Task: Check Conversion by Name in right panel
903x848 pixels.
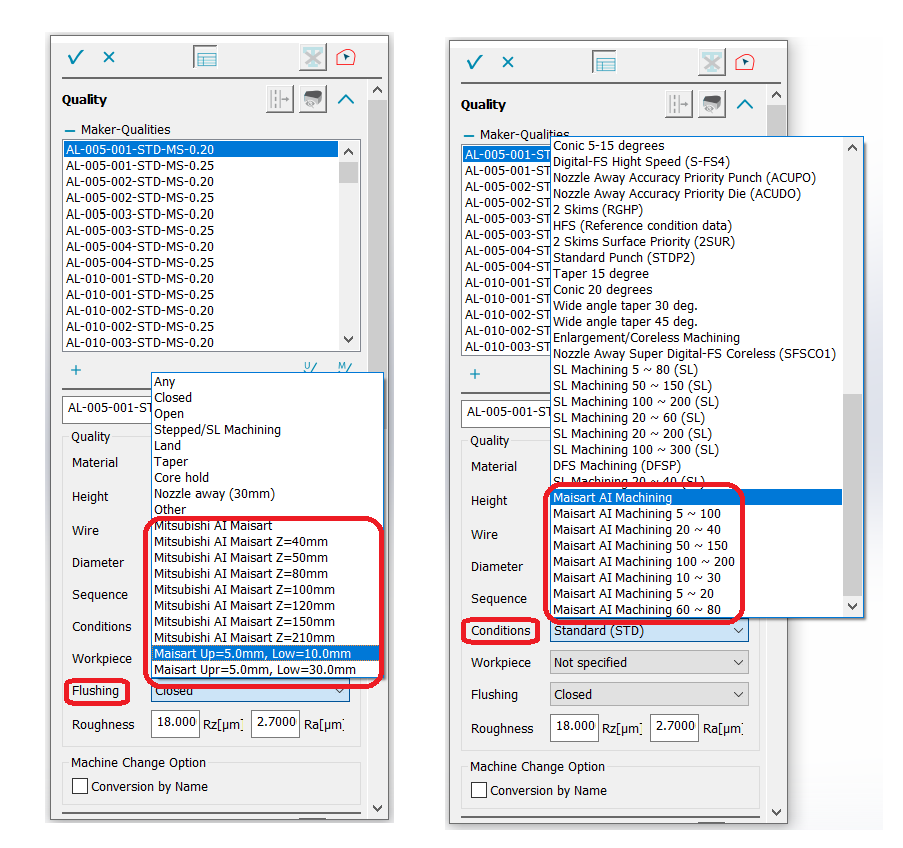Action: click(480, 790)
